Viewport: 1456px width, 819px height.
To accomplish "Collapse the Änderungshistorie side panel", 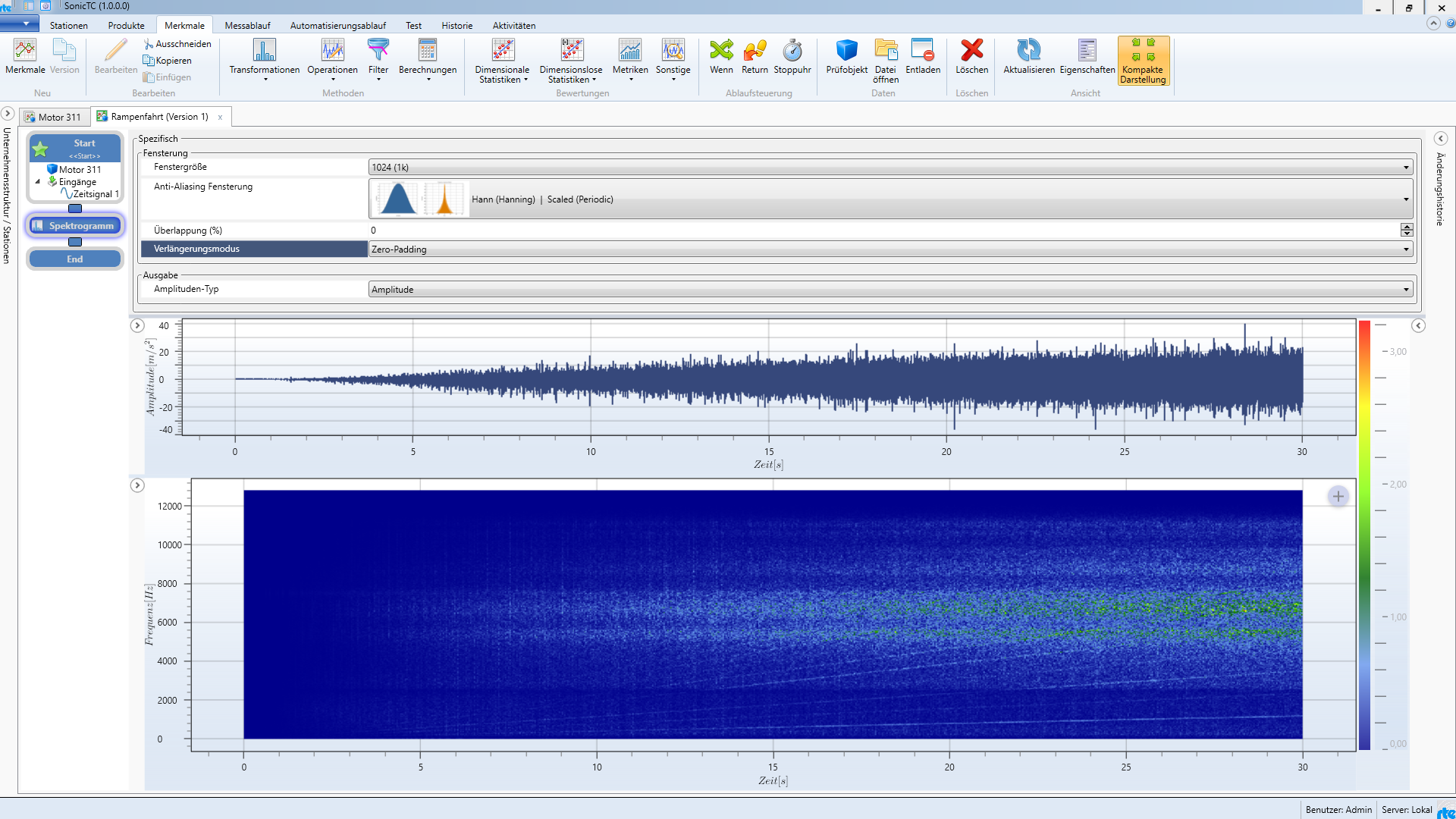I will pyautogui.click(x=1442, y=139).
